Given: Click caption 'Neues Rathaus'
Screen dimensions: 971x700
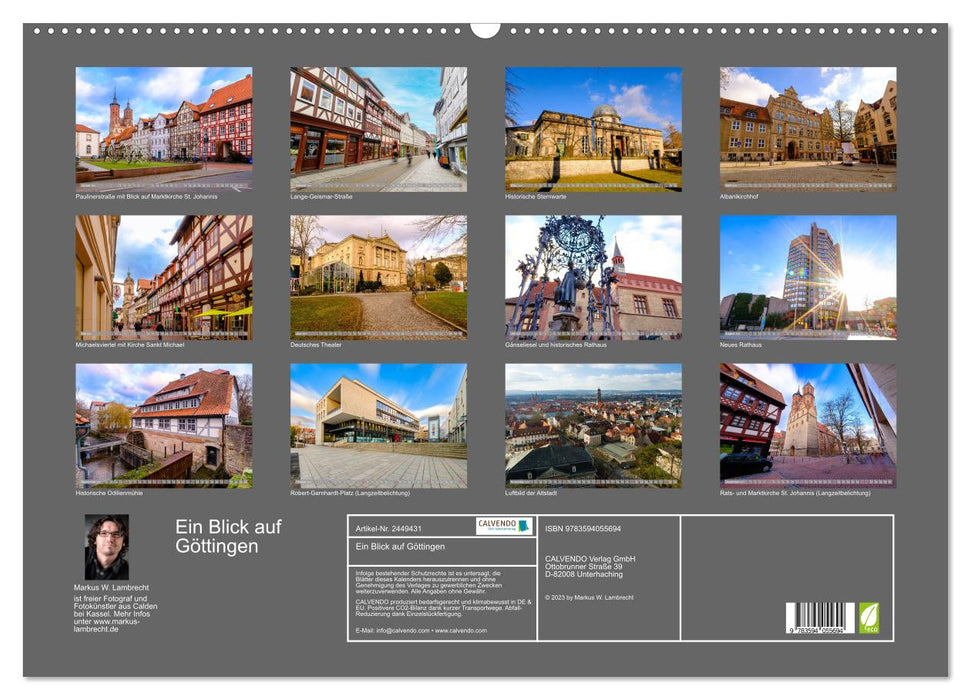Looking at the screenshot, I should [x=741, y=344].
